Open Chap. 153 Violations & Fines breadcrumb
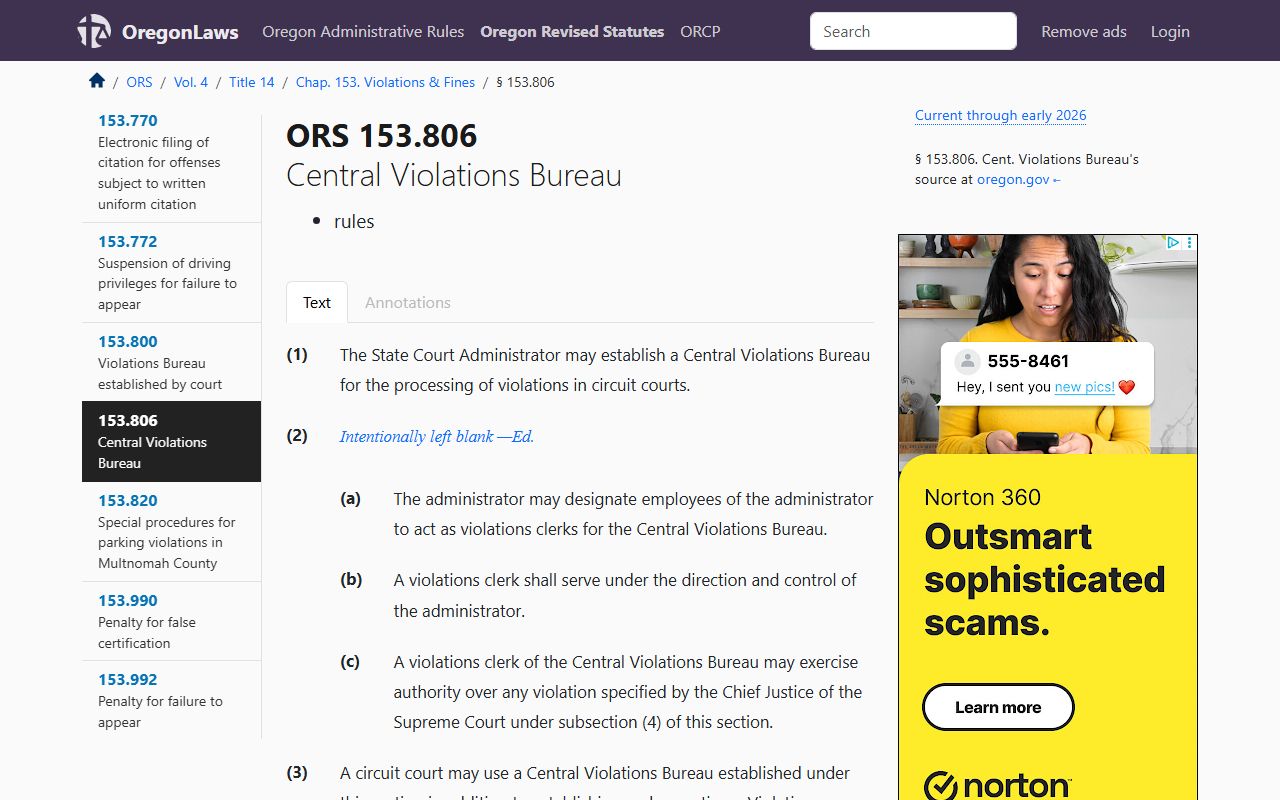 click(385, 82)
